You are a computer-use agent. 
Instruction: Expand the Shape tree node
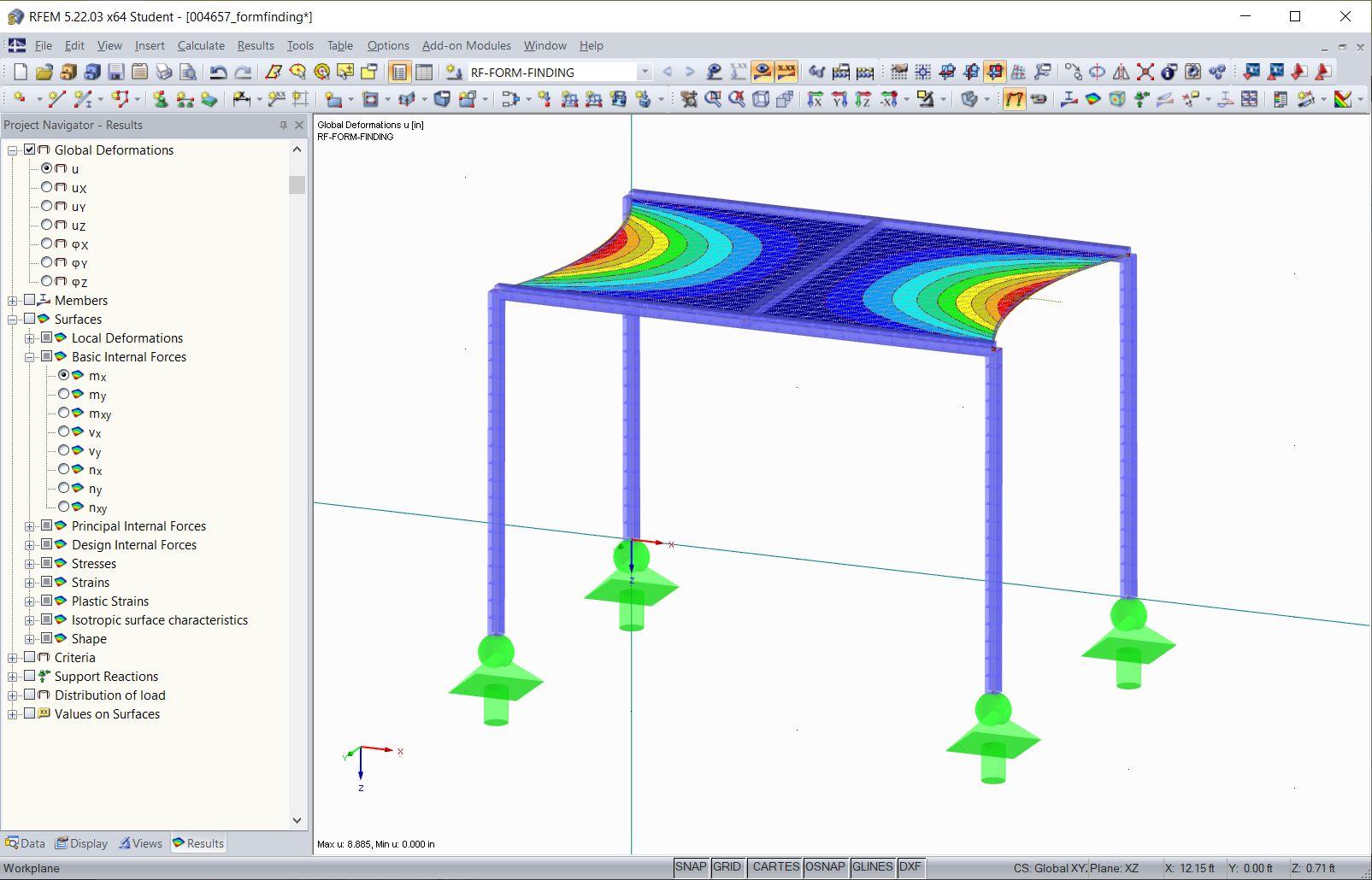pos(30,639)
